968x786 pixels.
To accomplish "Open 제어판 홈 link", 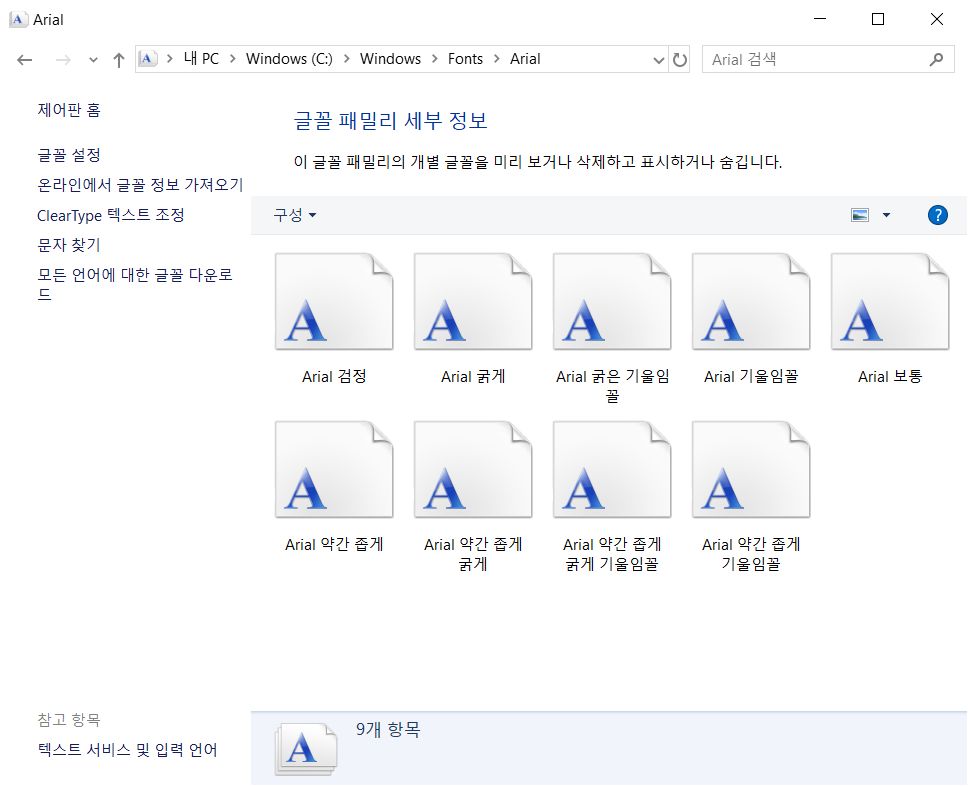I will point(69,110).
